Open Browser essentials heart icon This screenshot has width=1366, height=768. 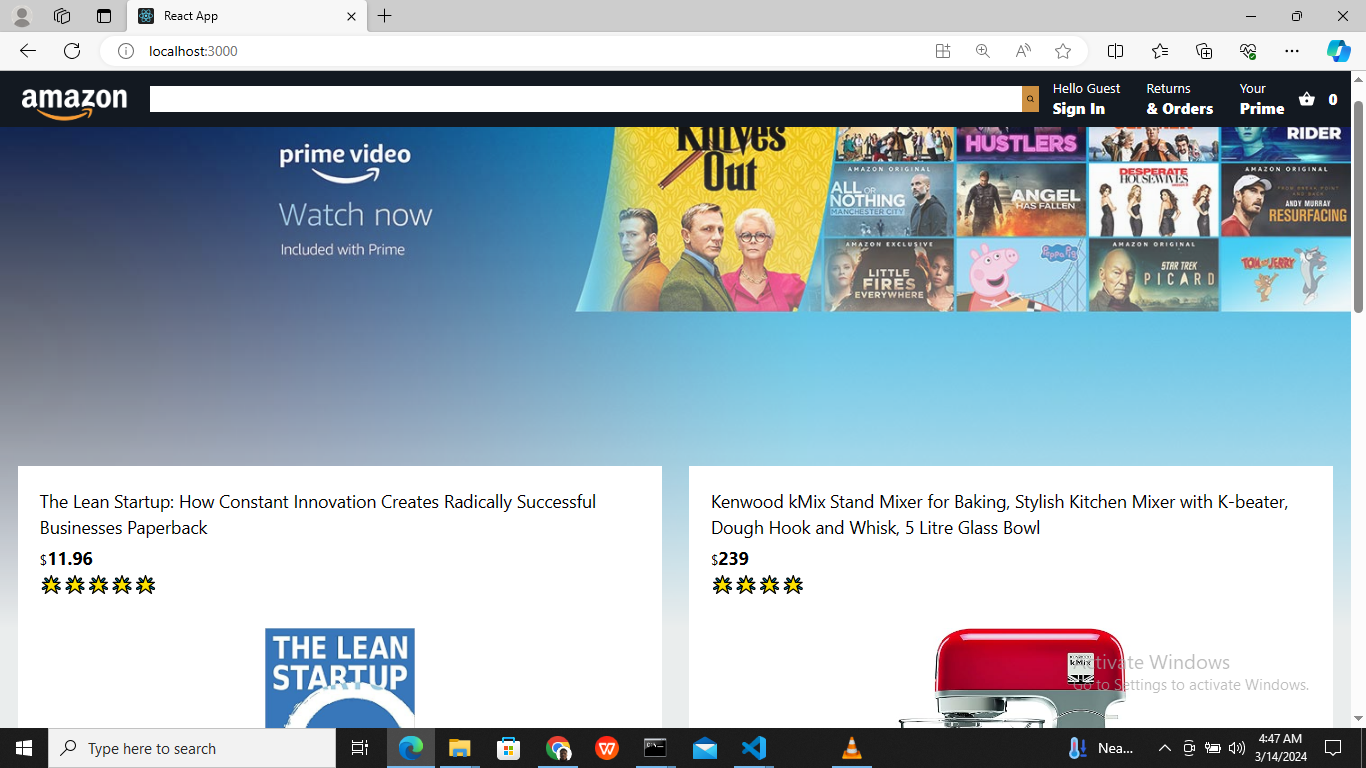coord(1248,51)
